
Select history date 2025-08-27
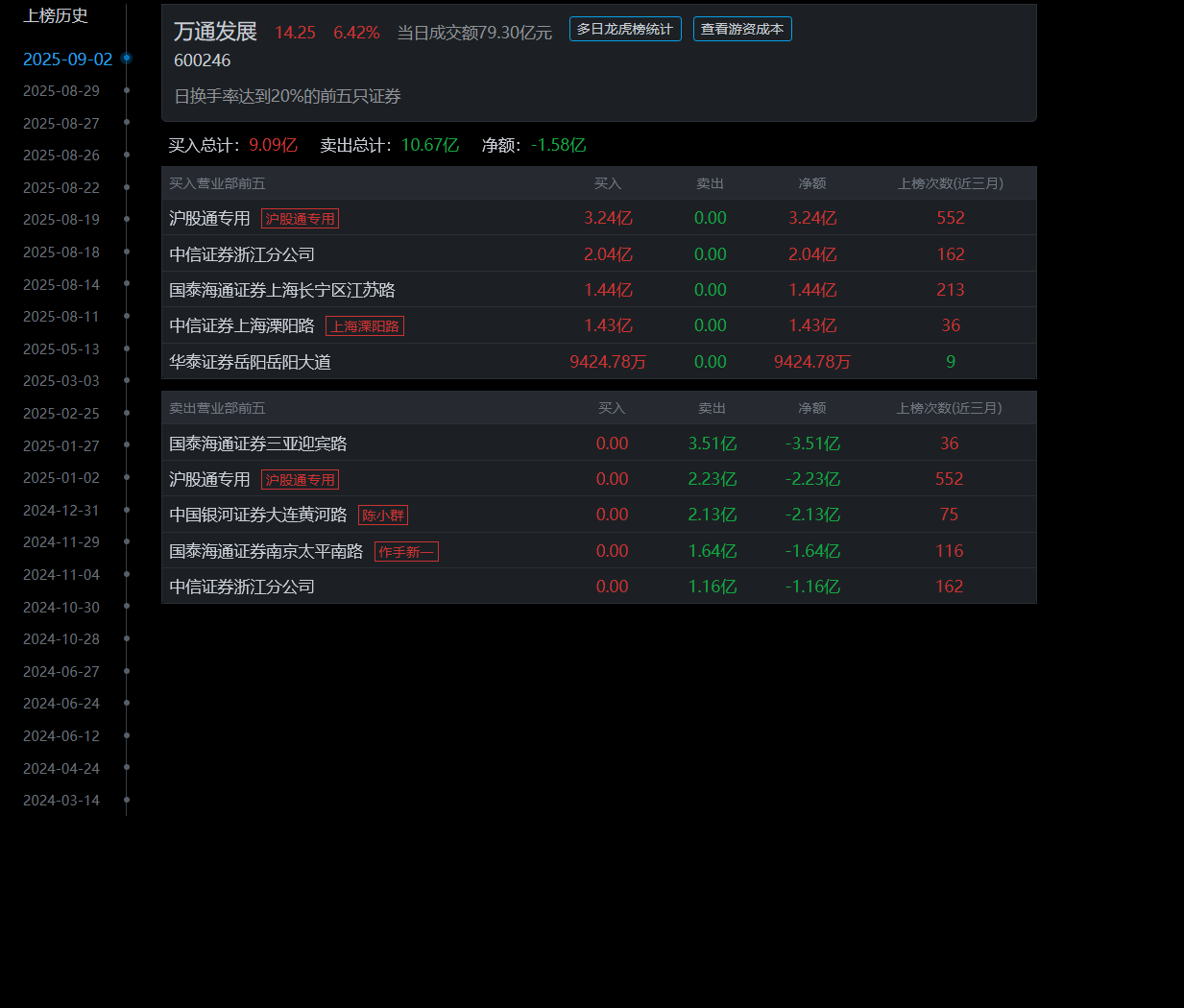tap(61, 123)
